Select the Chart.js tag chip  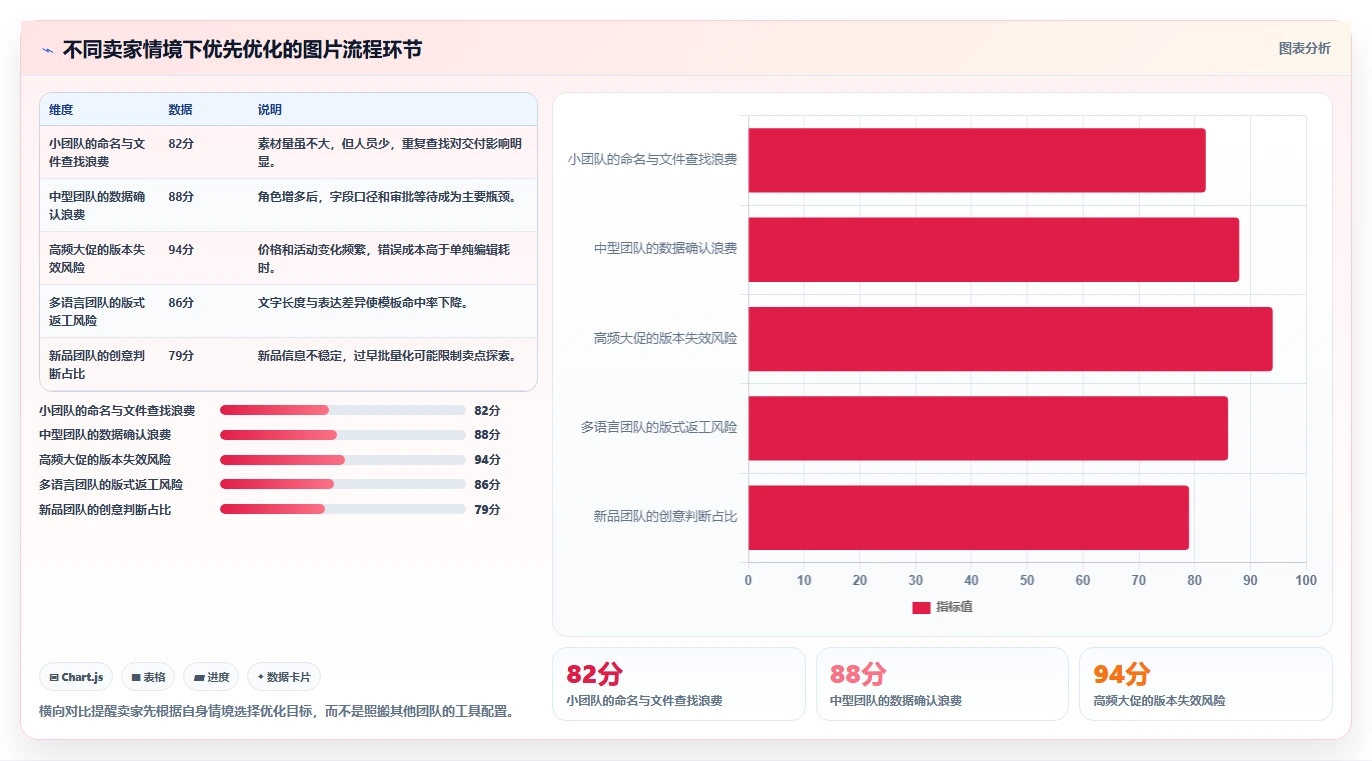coord(77,677)
